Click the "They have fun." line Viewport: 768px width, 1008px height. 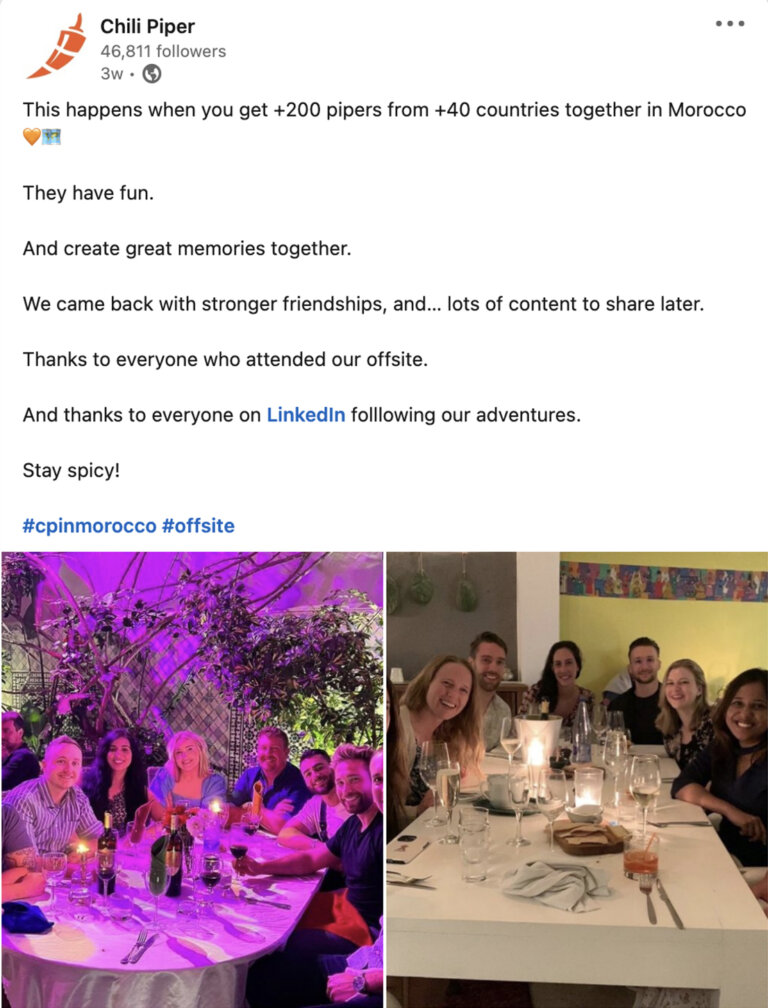[88, 193]
